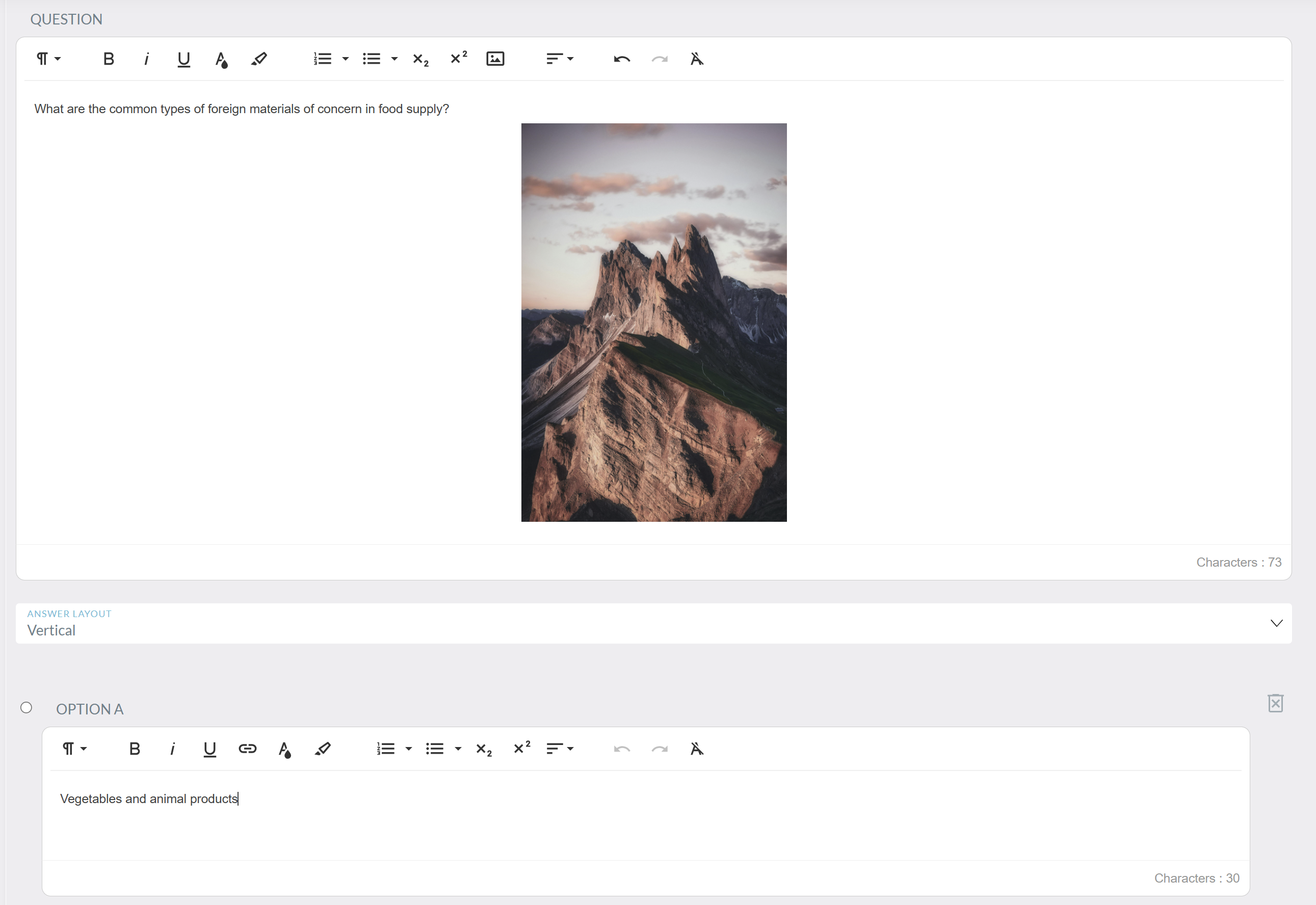Open bullet list options in Option A toolbar
This screenshot has height=905, width=1316.
[x=458, y=749]
